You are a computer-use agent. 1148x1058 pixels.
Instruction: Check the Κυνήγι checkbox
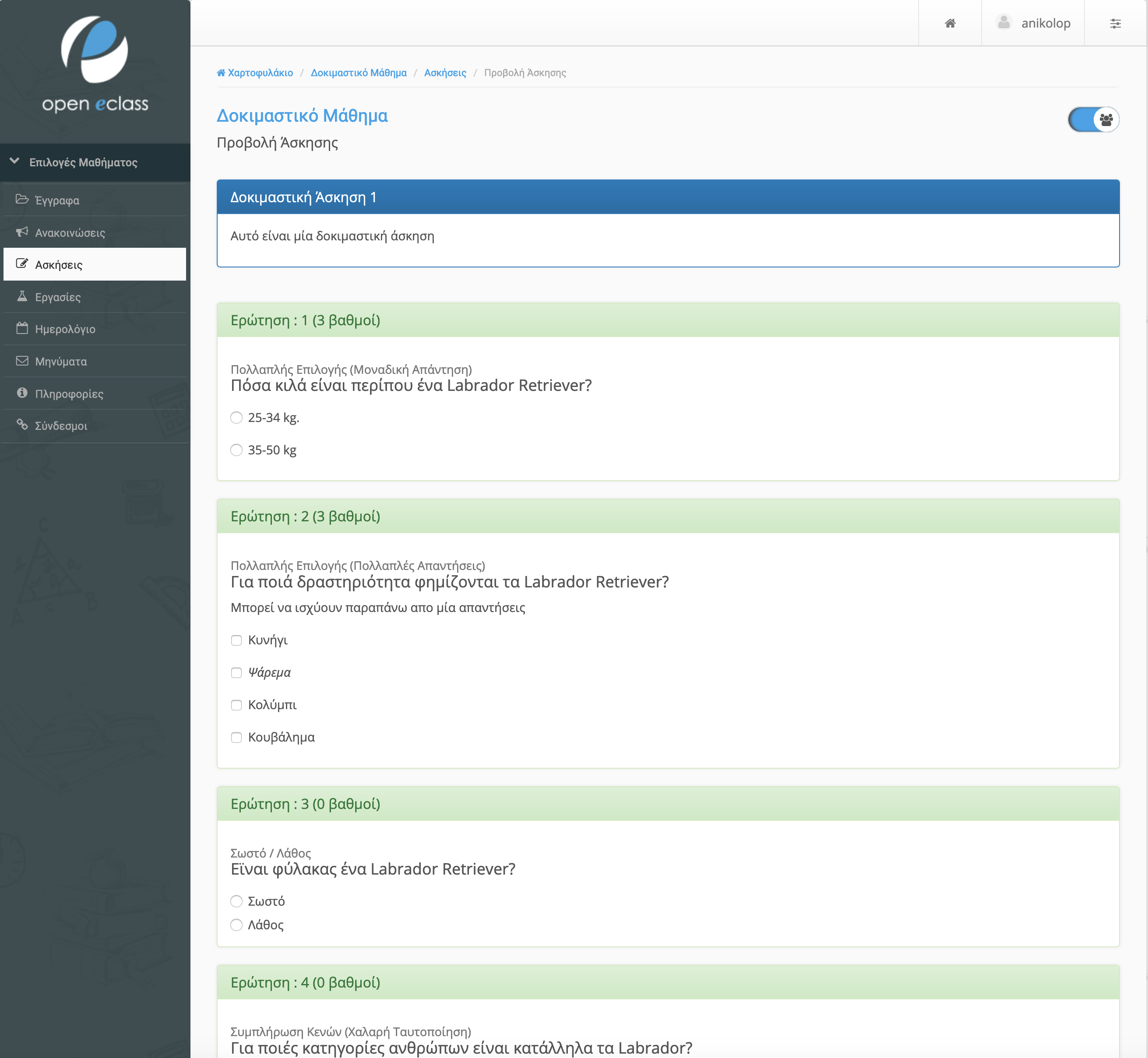tap(236, 640)
